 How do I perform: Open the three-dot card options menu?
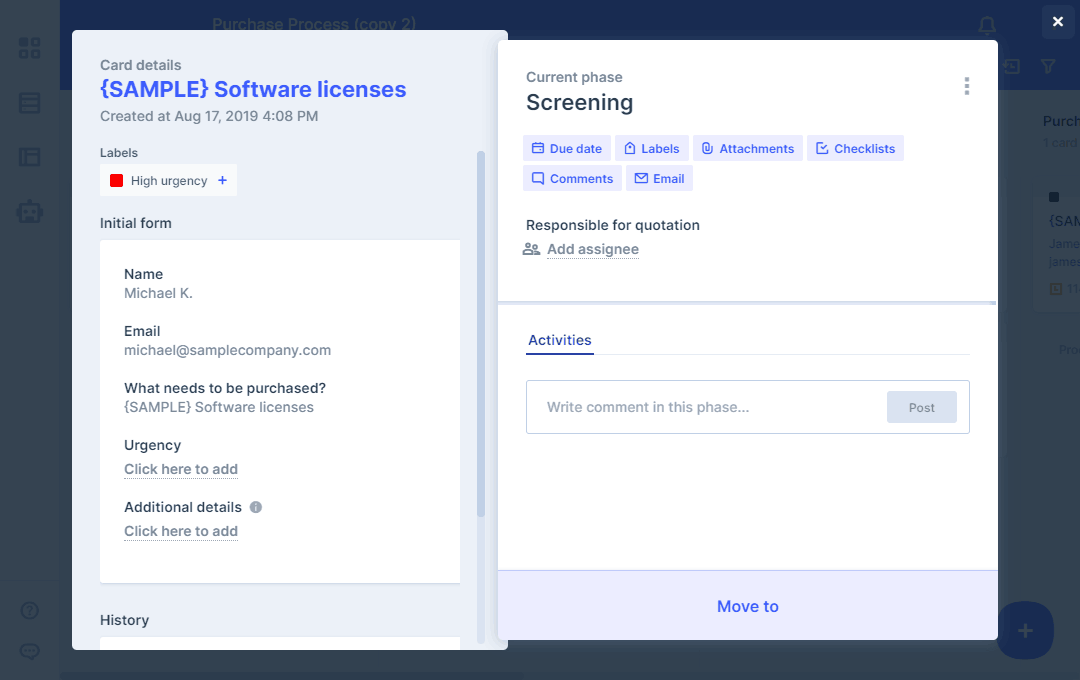(966, 87)
